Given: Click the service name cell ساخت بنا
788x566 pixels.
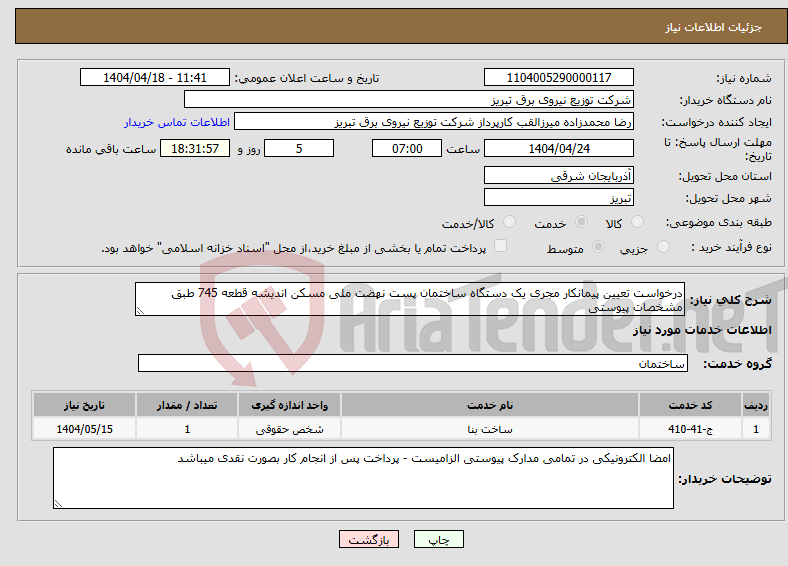Looking at the screenshot, I should tap(489, 429).
